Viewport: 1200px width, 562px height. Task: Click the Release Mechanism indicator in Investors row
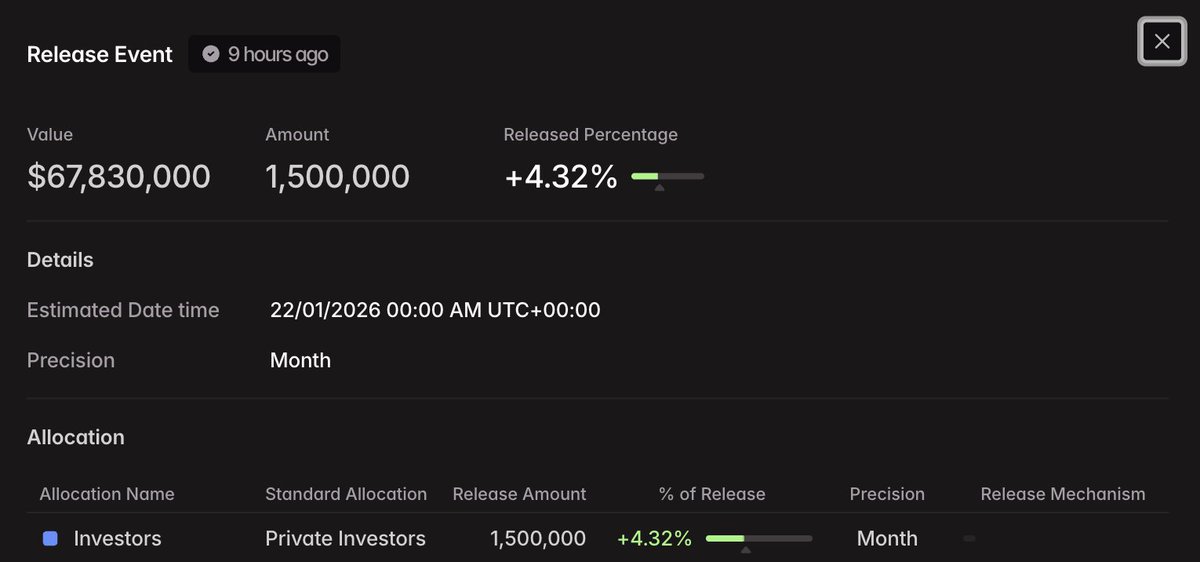click(969, 538)
